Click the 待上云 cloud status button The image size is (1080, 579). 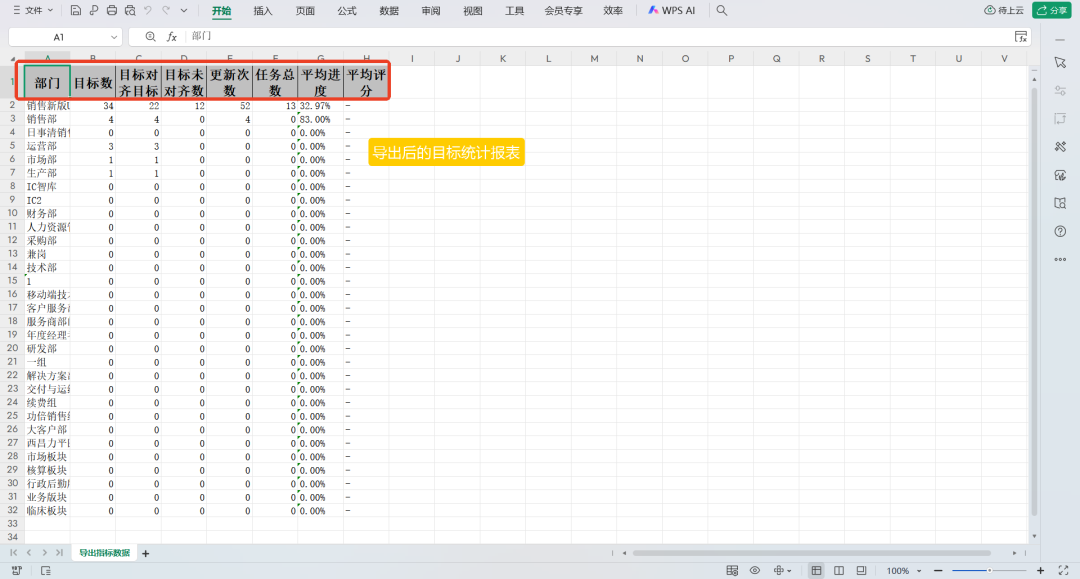point(1004,10)
